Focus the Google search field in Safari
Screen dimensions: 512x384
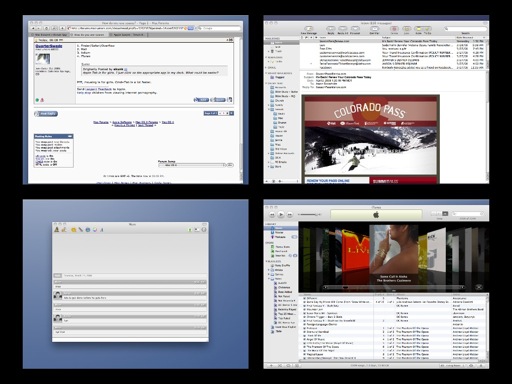tap(220, 28)
